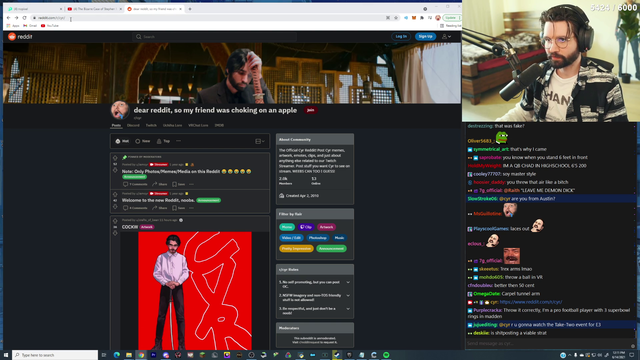The image size is (640, 360).
Task: Downvote the COCKIII artwork post
Action: click(115, 233)
